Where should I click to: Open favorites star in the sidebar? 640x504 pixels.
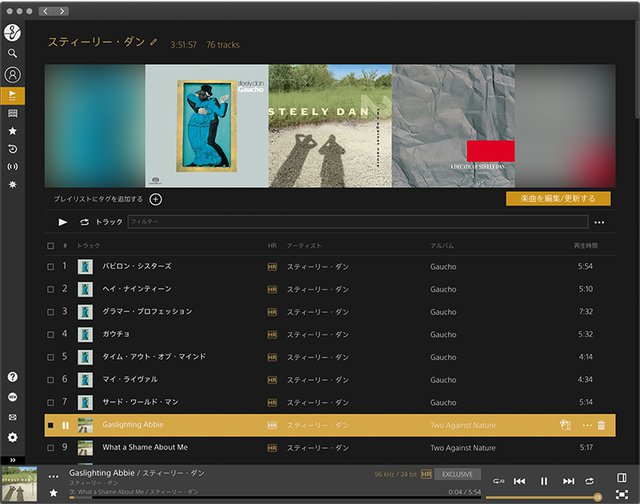[x=13, y=131]
